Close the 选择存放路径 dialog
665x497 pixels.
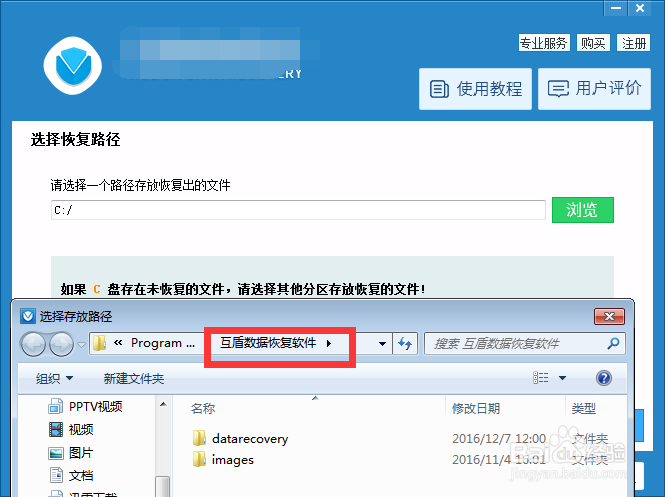click(609, 316)
